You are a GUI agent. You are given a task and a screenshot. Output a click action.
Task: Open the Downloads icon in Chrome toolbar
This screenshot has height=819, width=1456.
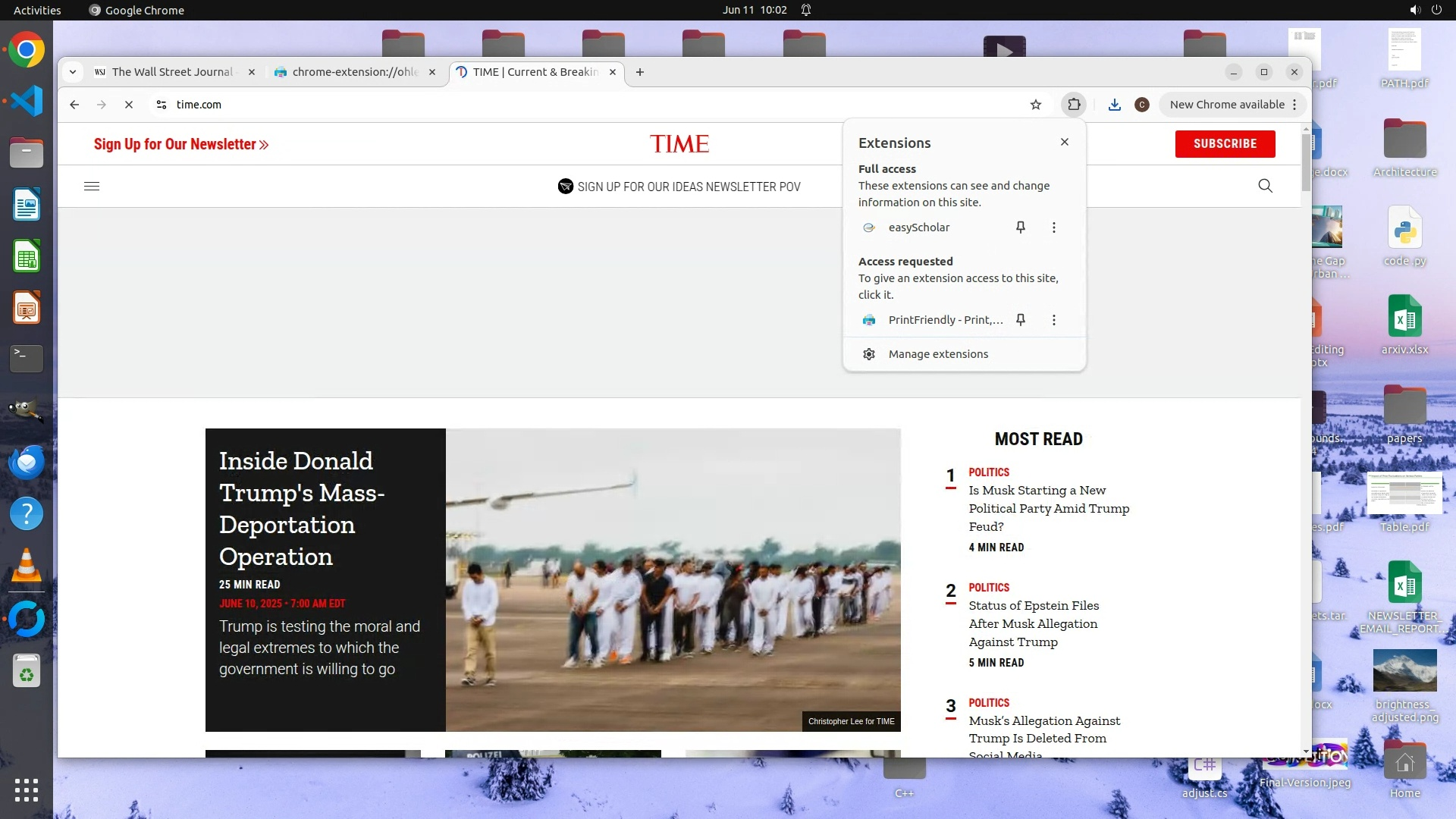click(1114, 105)
